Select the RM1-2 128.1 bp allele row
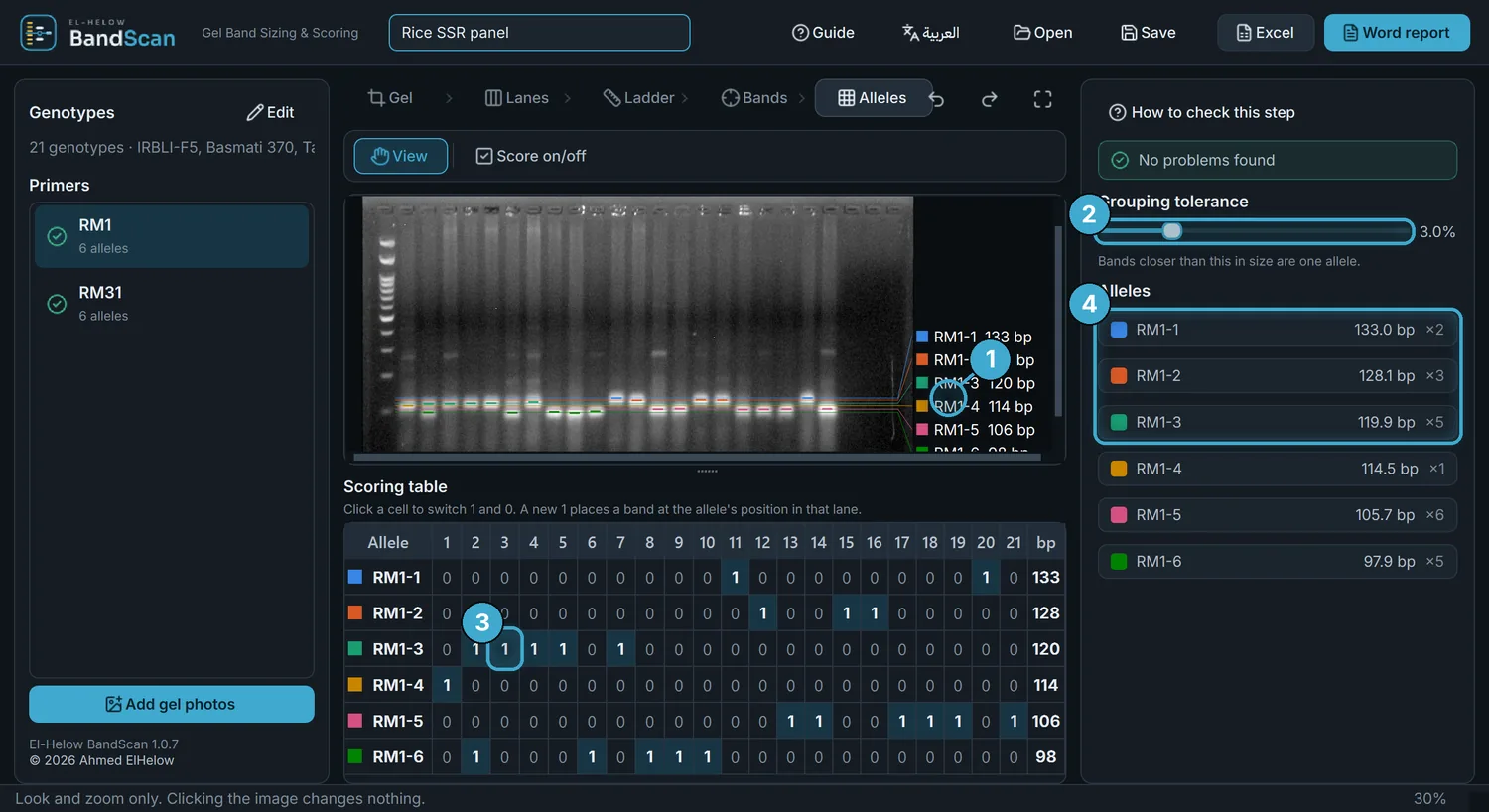Screen dimensions: 1489x812 (1278, 375)
